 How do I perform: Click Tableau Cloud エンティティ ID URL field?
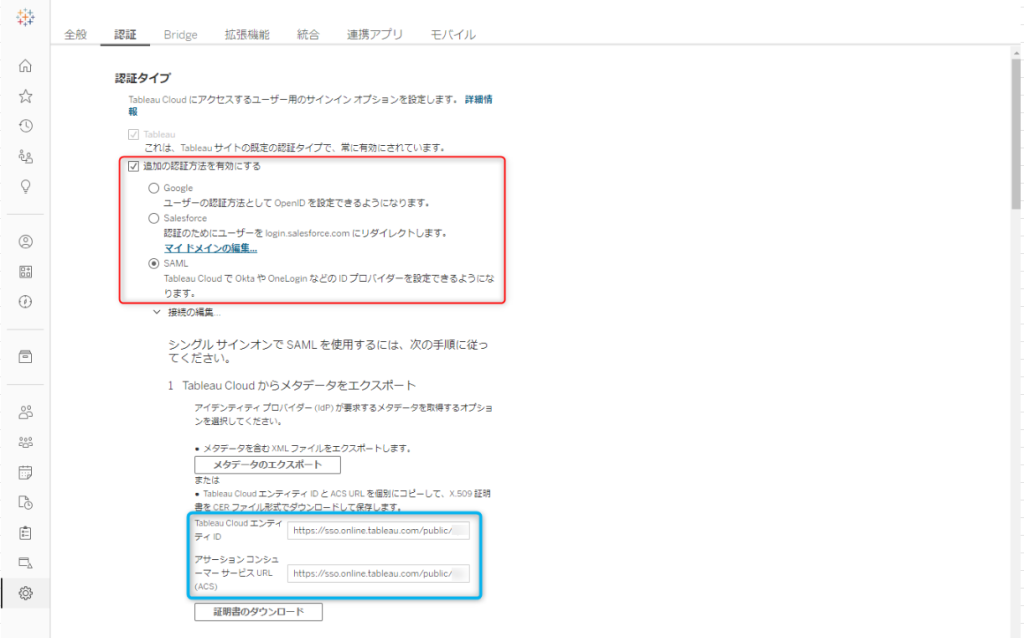coord(379,530)
